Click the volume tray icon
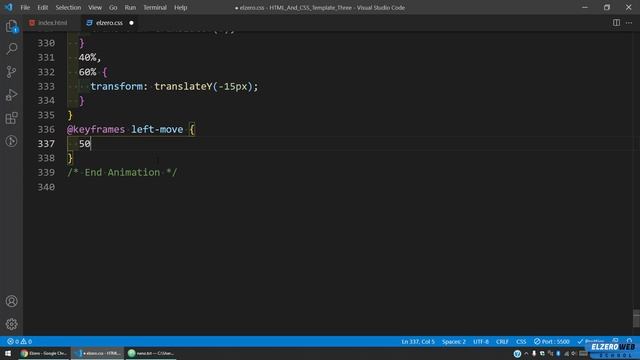This screenshot has height=360, width=640. [x=574, y=353]
